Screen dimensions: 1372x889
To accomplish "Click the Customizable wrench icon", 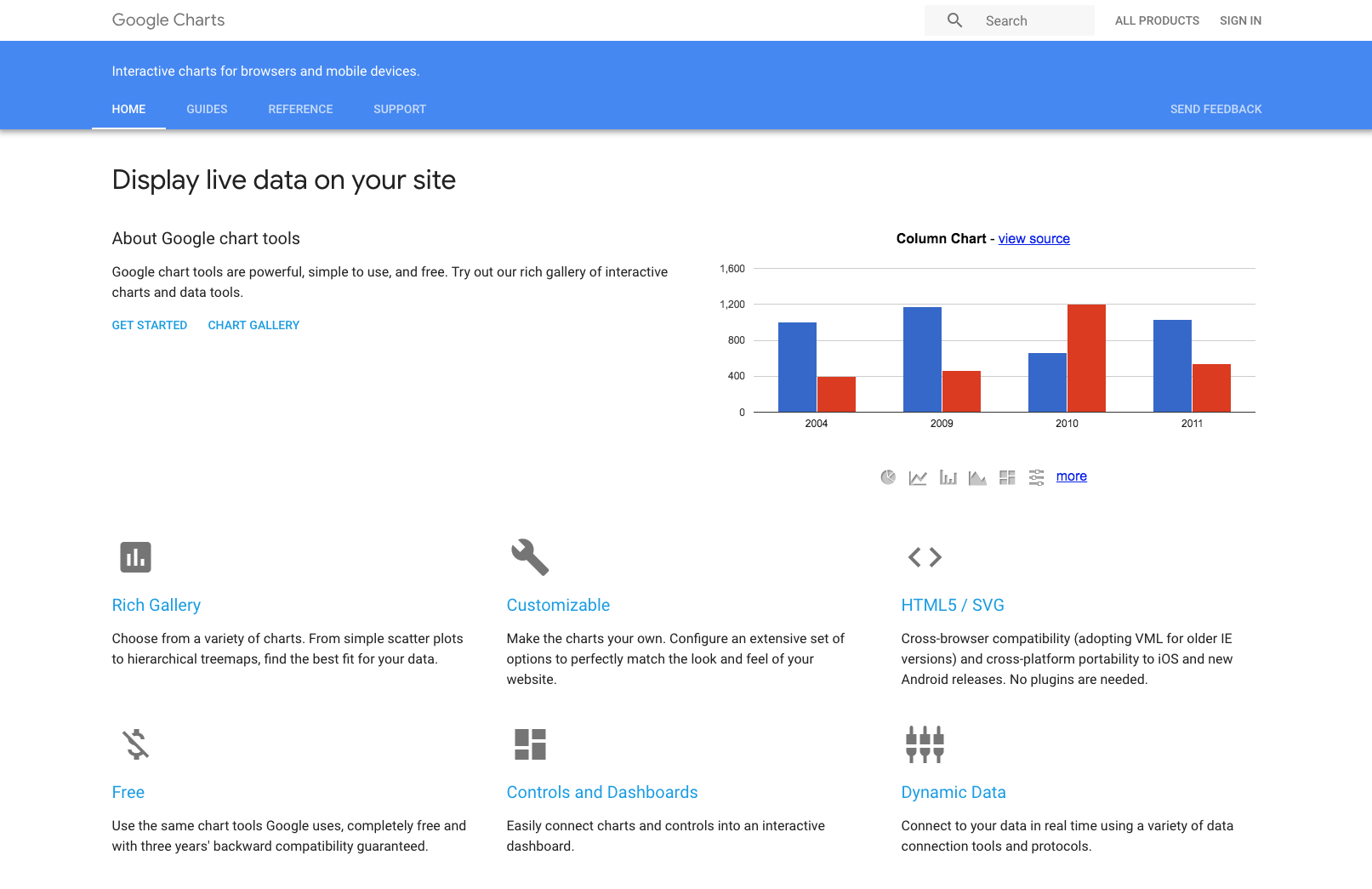I will (530, 557).
